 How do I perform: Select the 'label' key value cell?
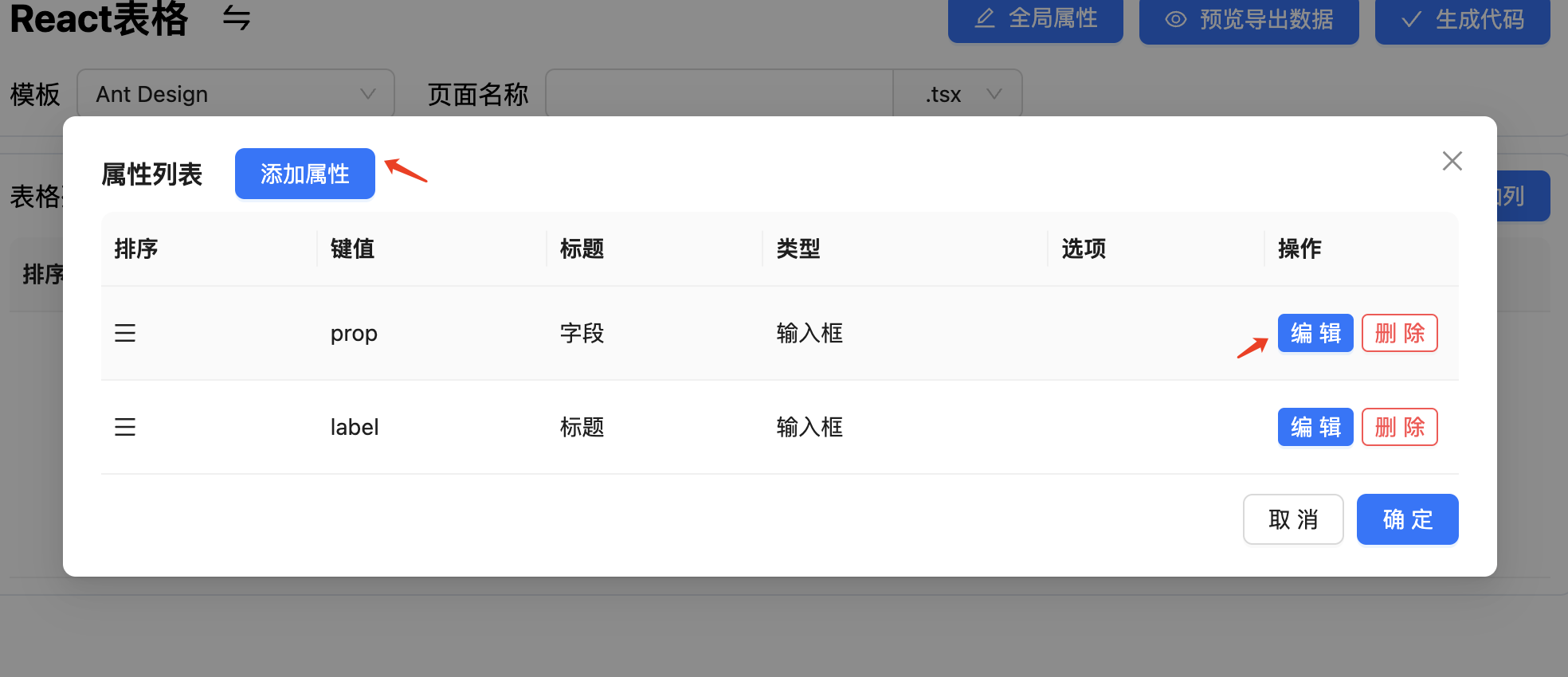click(355, 427)
